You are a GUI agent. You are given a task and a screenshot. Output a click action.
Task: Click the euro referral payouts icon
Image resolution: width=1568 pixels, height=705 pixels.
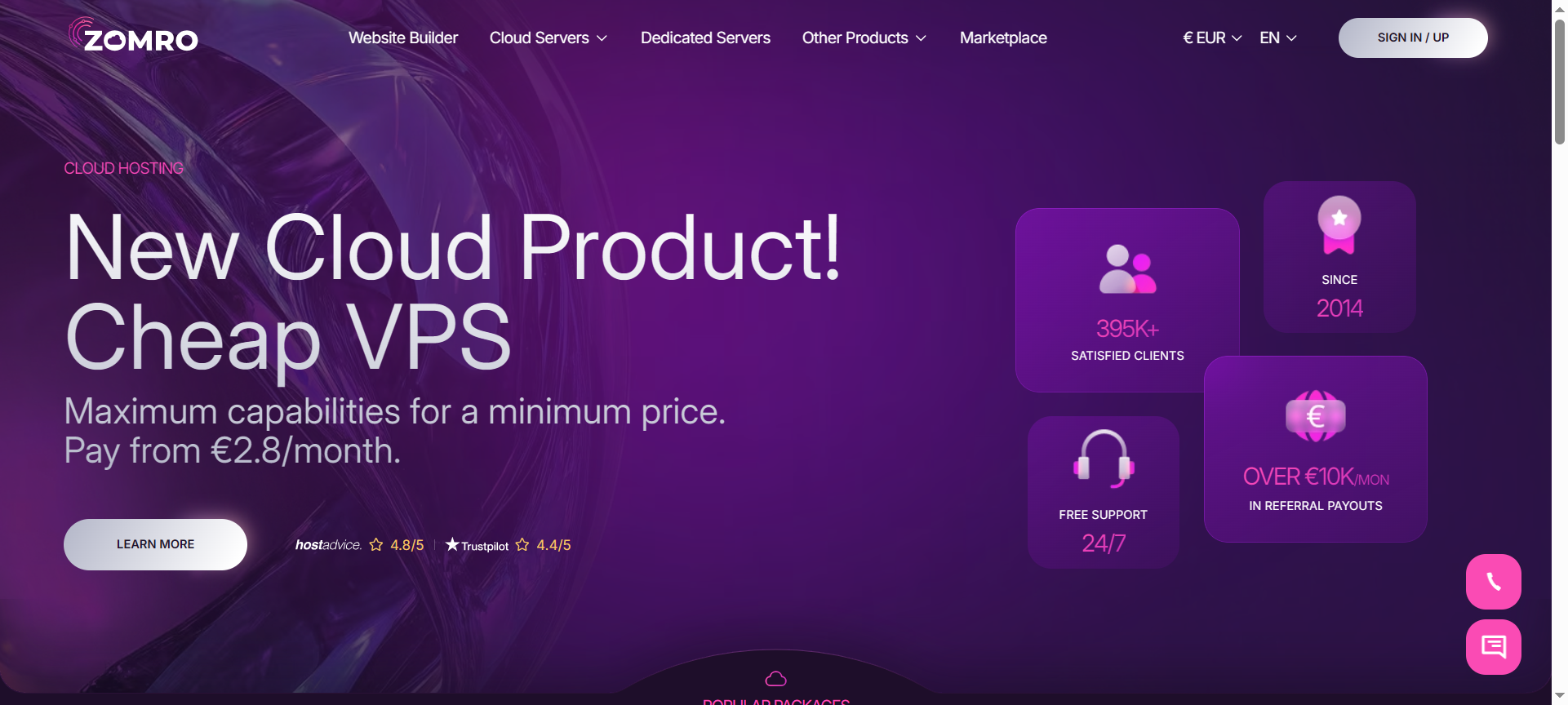[x=1315, y=416]
